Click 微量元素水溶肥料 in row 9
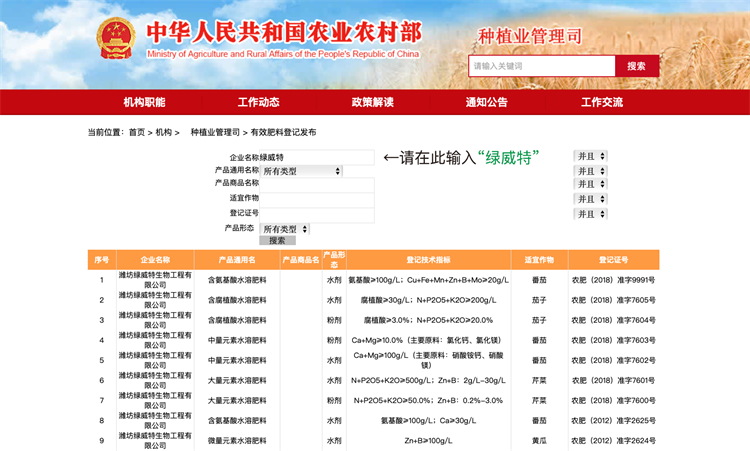The image size is (750, 451). tap(237, 440)
